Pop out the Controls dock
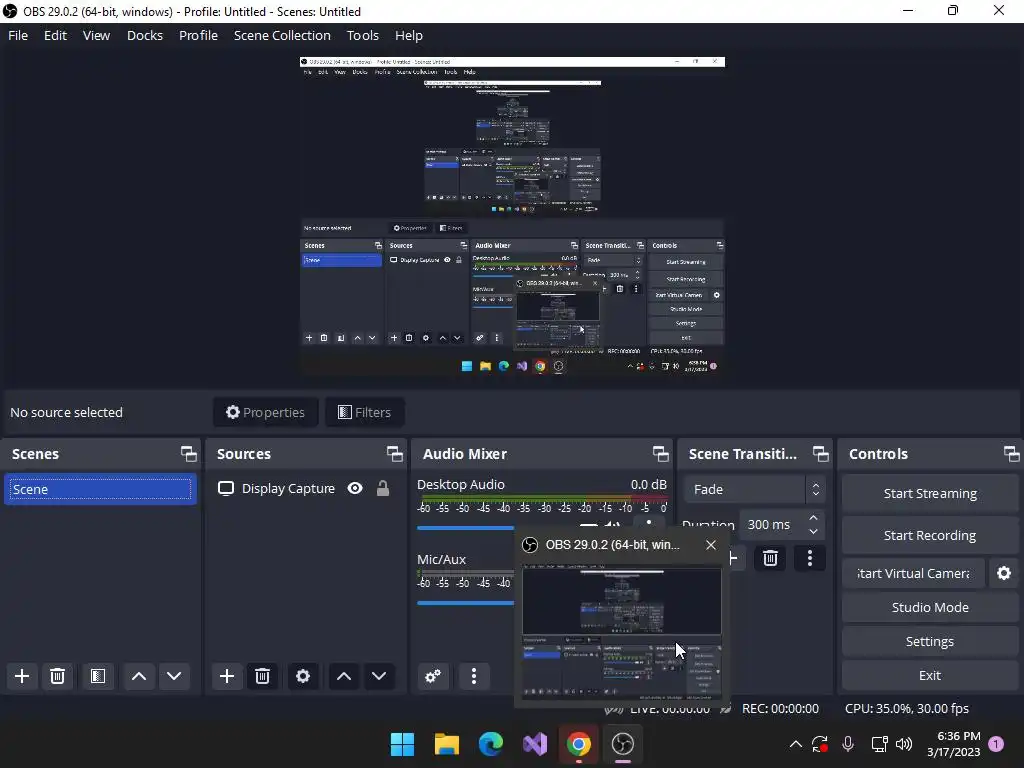The height and width of the screenshot is (768, 1024). pos(1011,454)
